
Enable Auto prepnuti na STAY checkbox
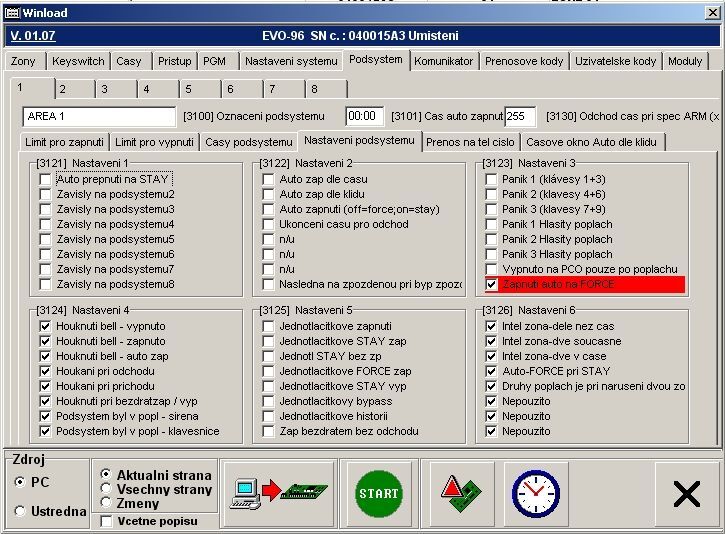pyautogui.click(x=45, y=179)
